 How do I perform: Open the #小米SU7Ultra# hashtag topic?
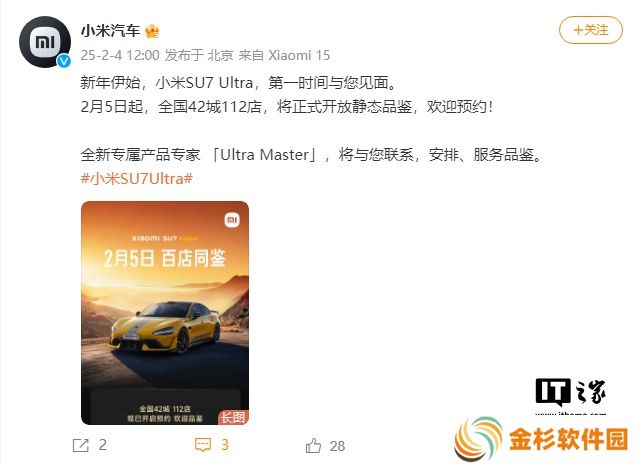137,179
